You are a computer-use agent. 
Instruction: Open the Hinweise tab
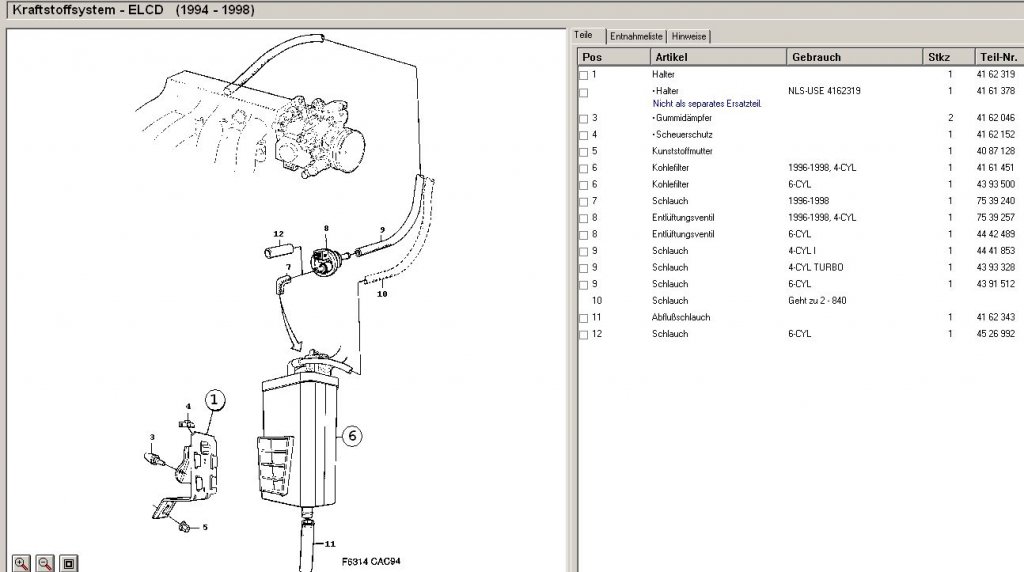688,37
